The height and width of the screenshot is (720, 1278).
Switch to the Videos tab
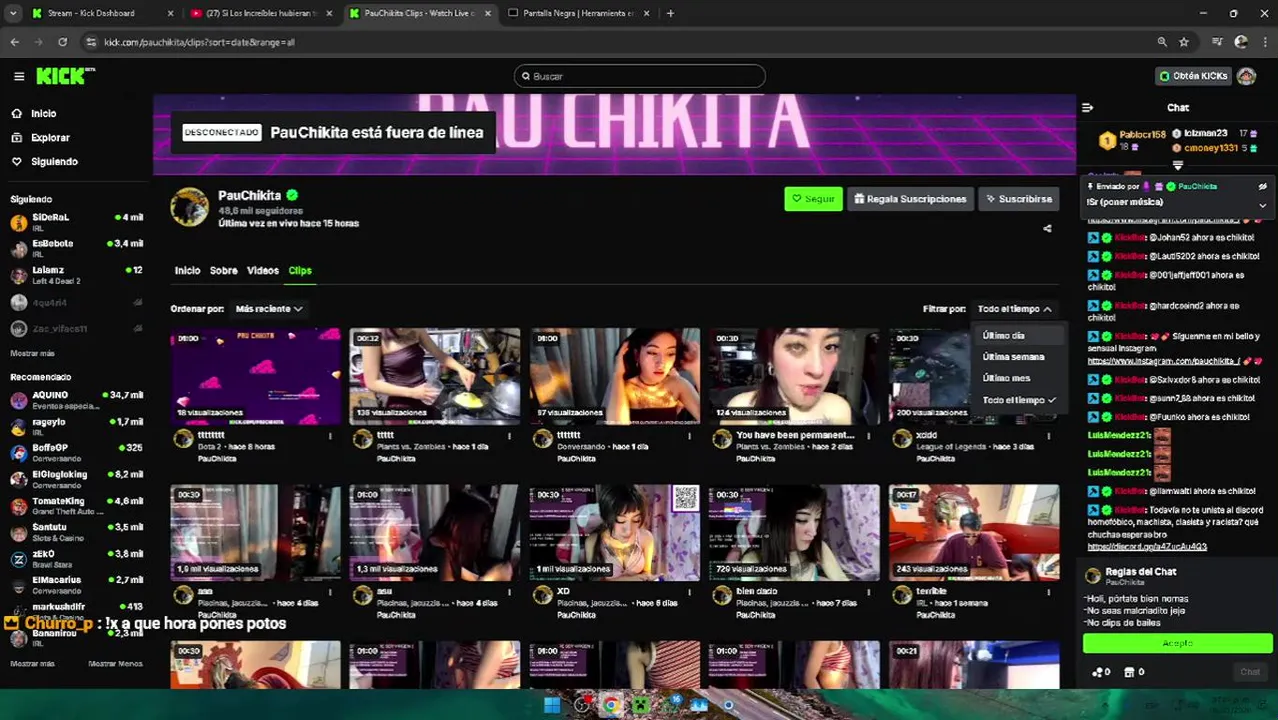(262, 270)
